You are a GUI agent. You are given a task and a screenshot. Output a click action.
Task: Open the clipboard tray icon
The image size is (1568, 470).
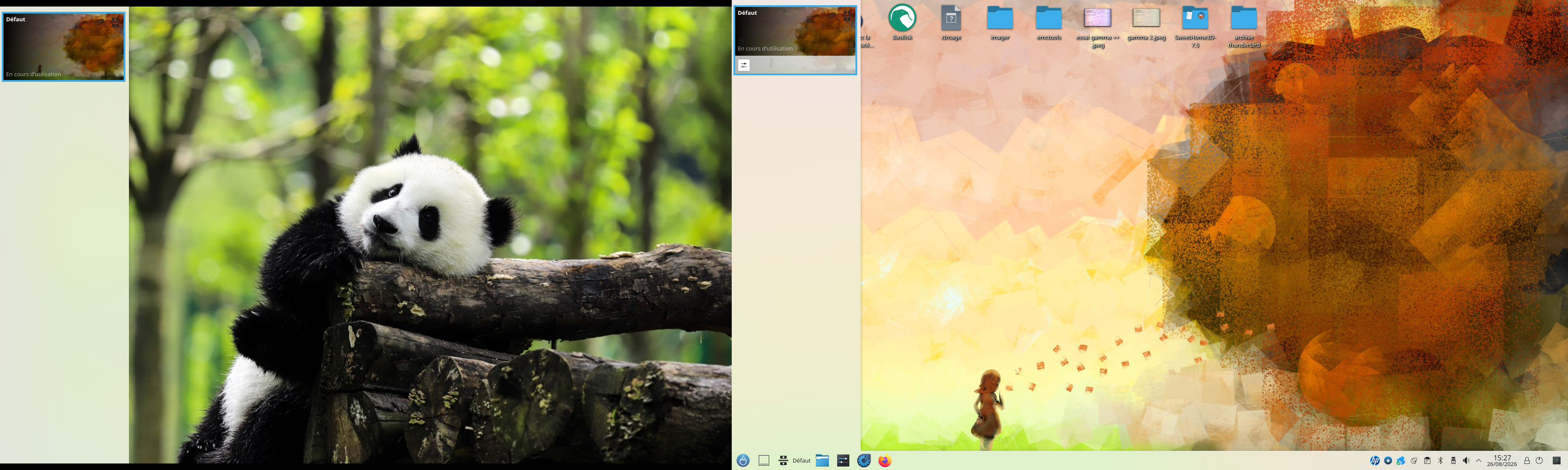(1427, 460)
